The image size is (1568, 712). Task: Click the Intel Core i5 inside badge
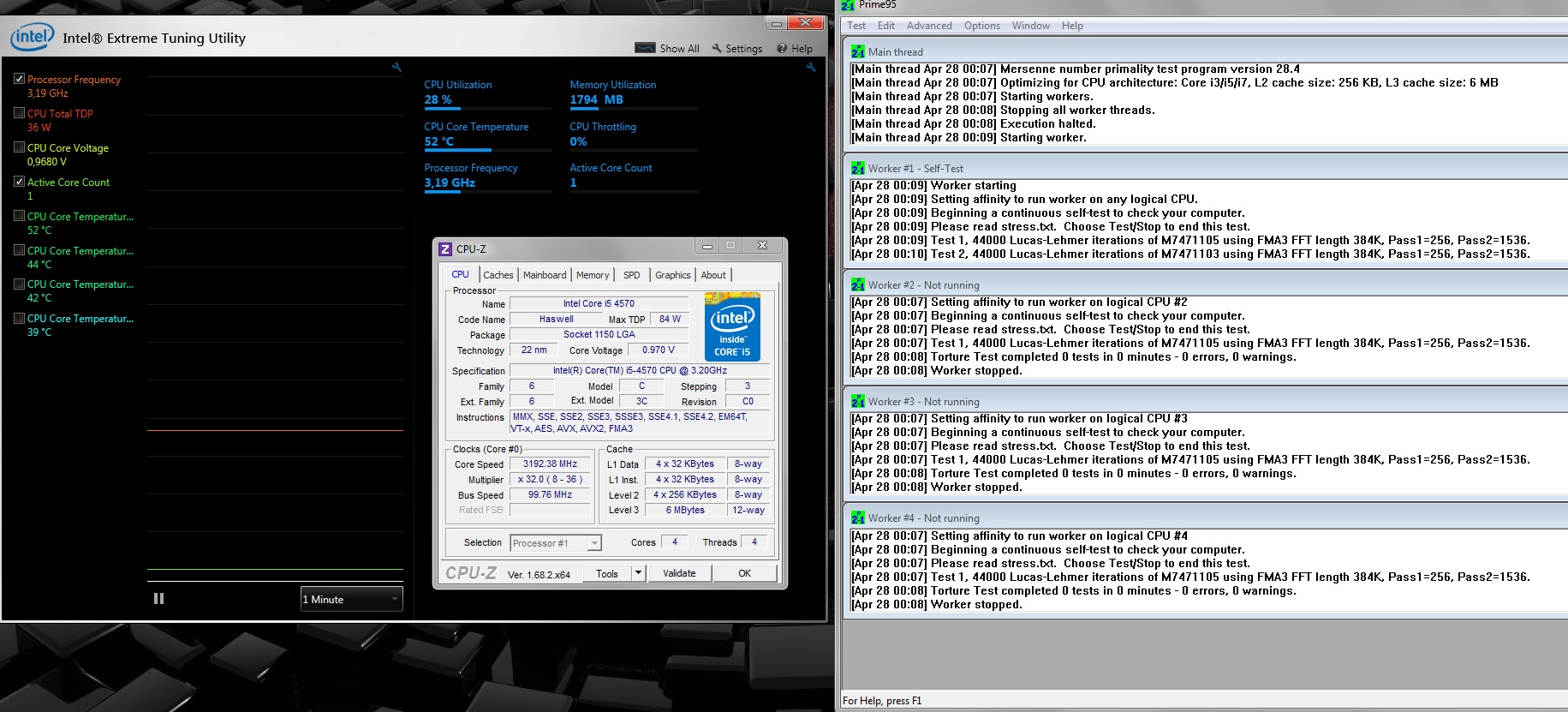click(732, 326)
